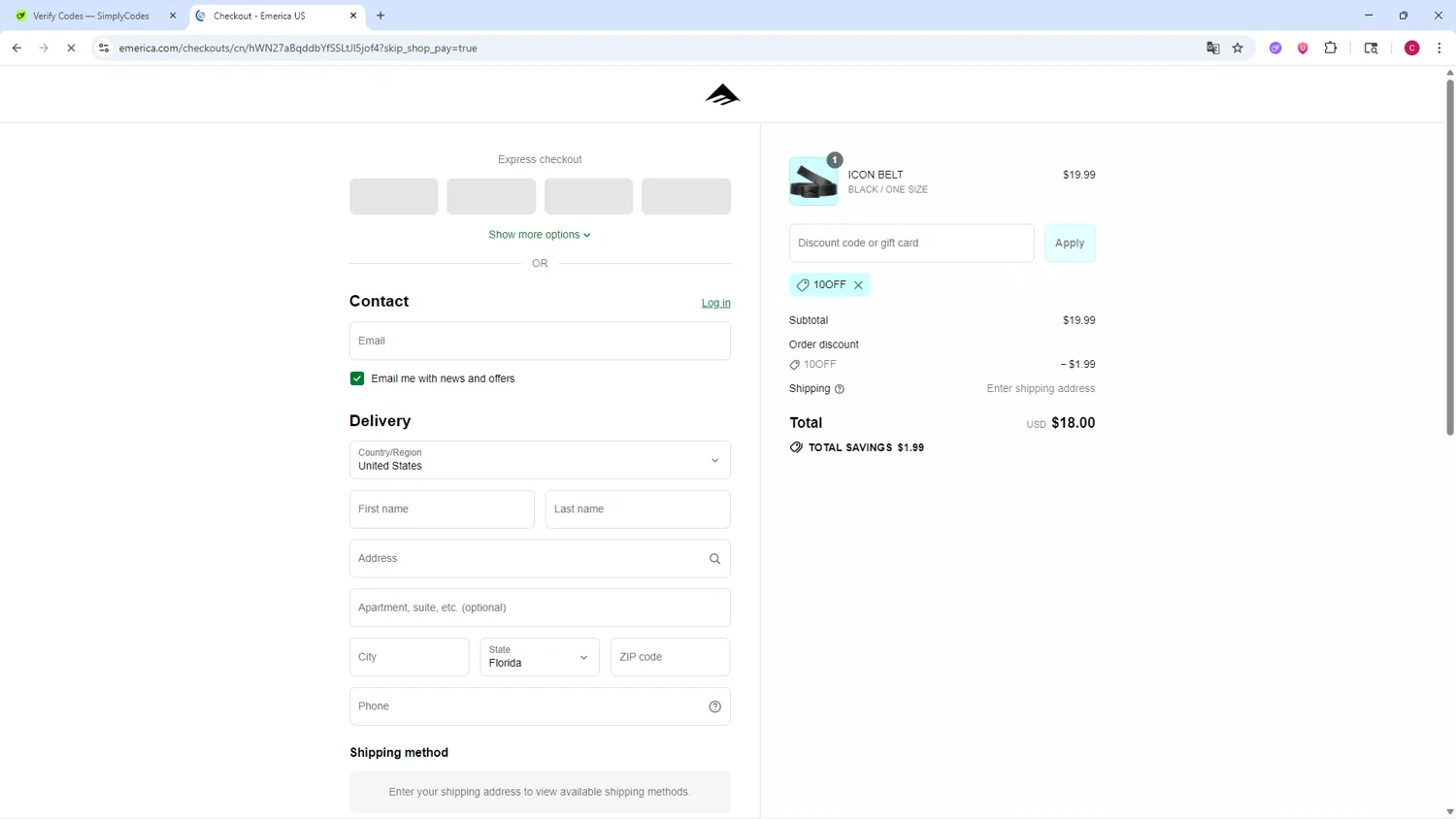The height and width of the screenshot is (819, 1456).
Task: Focus the Email input field
Action: (540, 341)
